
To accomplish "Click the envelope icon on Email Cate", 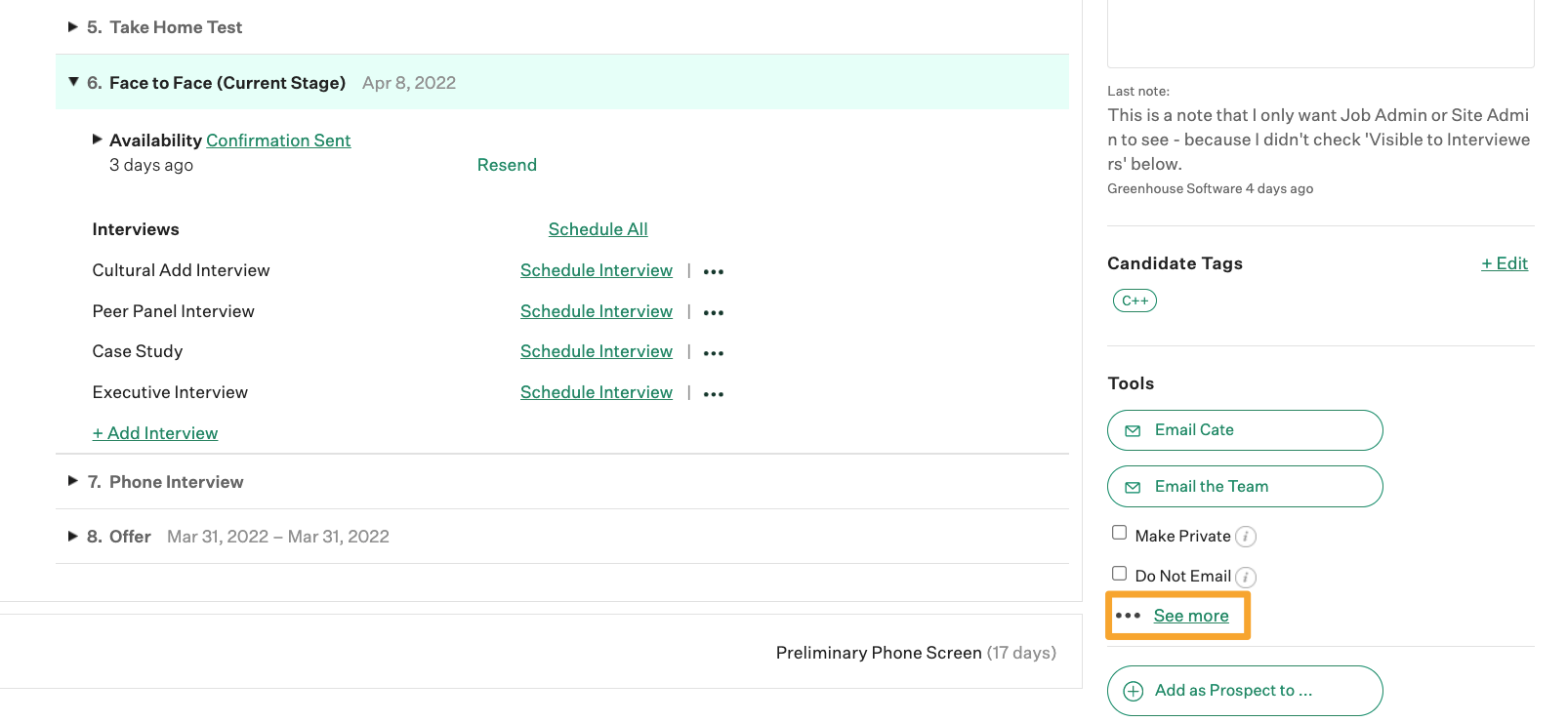I will click(x=1133, y=430).
